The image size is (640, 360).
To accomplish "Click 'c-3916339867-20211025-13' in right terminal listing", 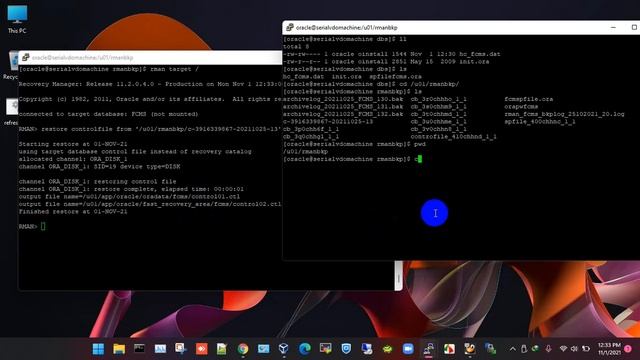I will [x=328, y=122].
